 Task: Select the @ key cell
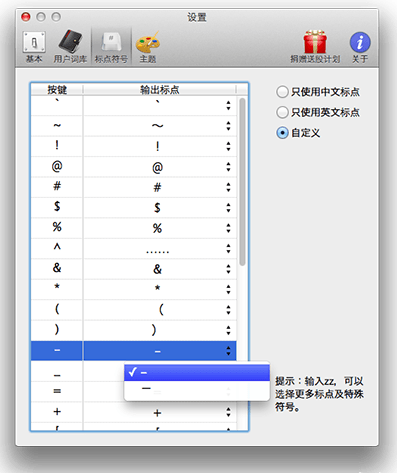[57, 167]
